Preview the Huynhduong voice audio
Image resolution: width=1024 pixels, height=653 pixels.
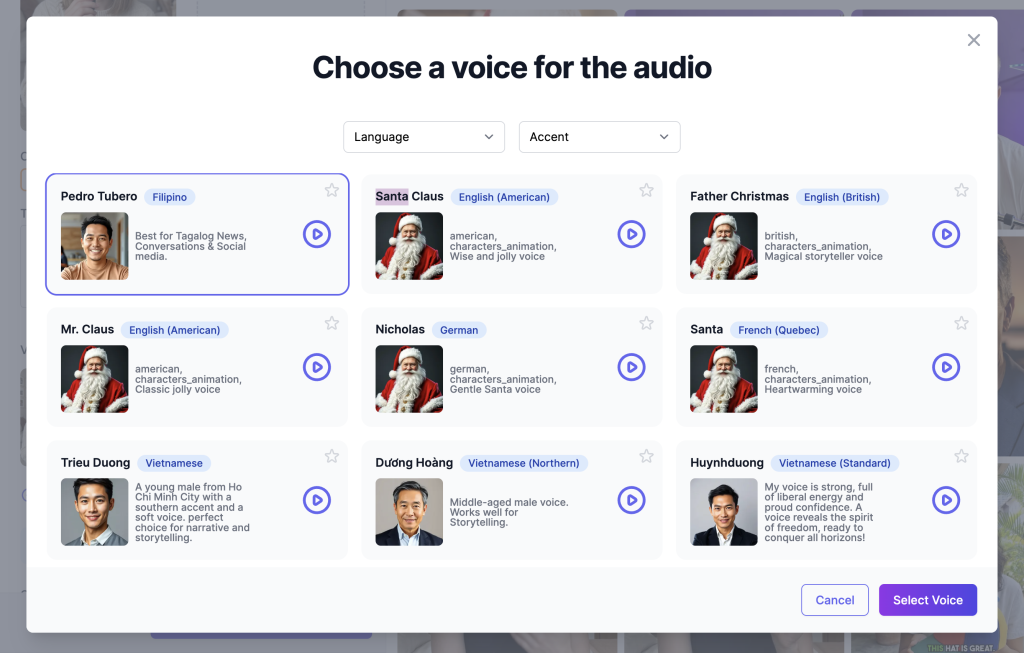click(946, 500)
